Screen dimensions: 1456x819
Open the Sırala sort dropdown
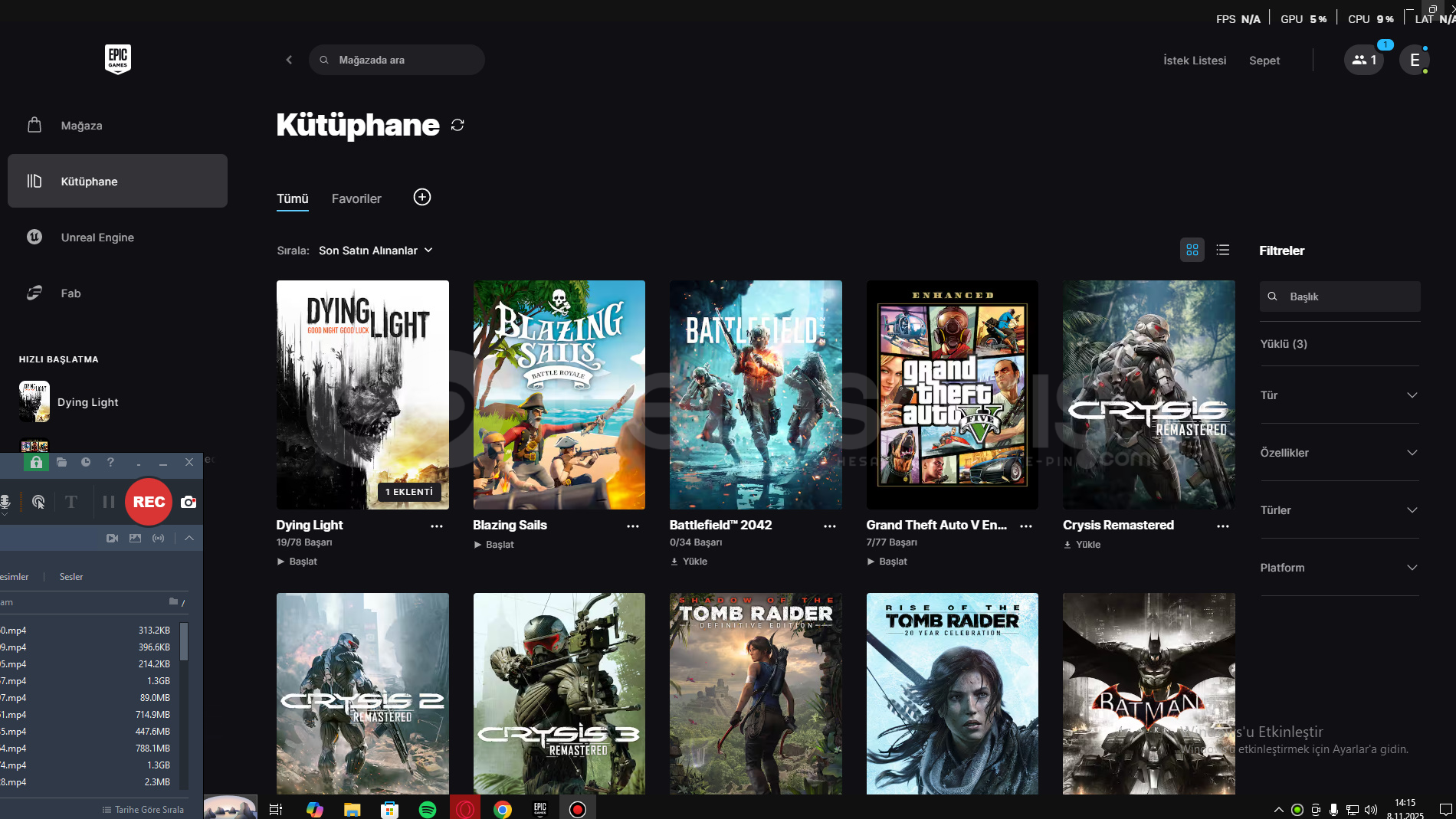(x=375, y=251)
